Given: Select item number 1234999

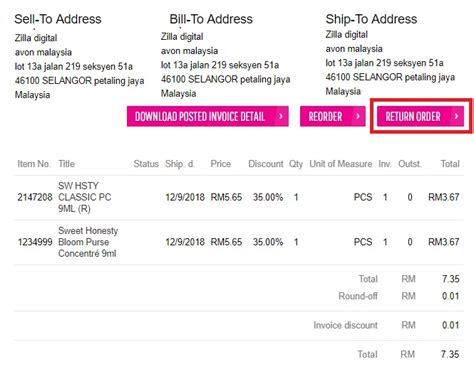Looking at the screenshot, I should (35, 242).
